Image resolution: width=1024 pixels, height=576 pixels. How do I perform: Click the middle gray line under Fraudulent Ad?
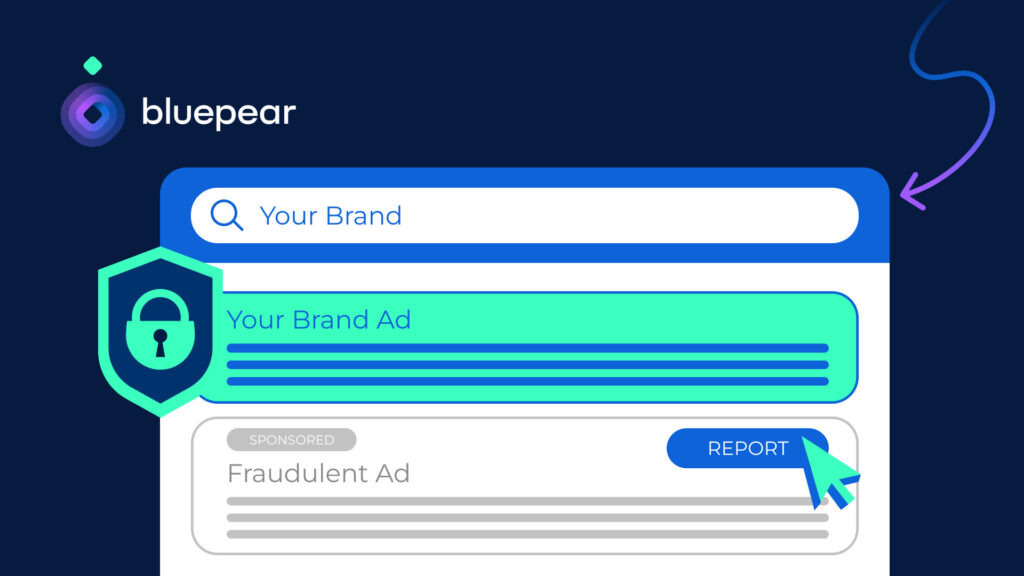pyautogui.click(x=527, y=517)
